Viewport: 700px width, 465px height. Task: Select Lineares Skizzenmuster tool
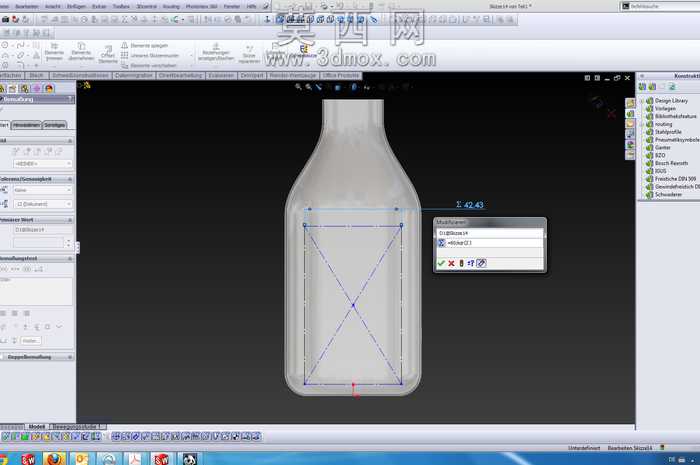150,55
